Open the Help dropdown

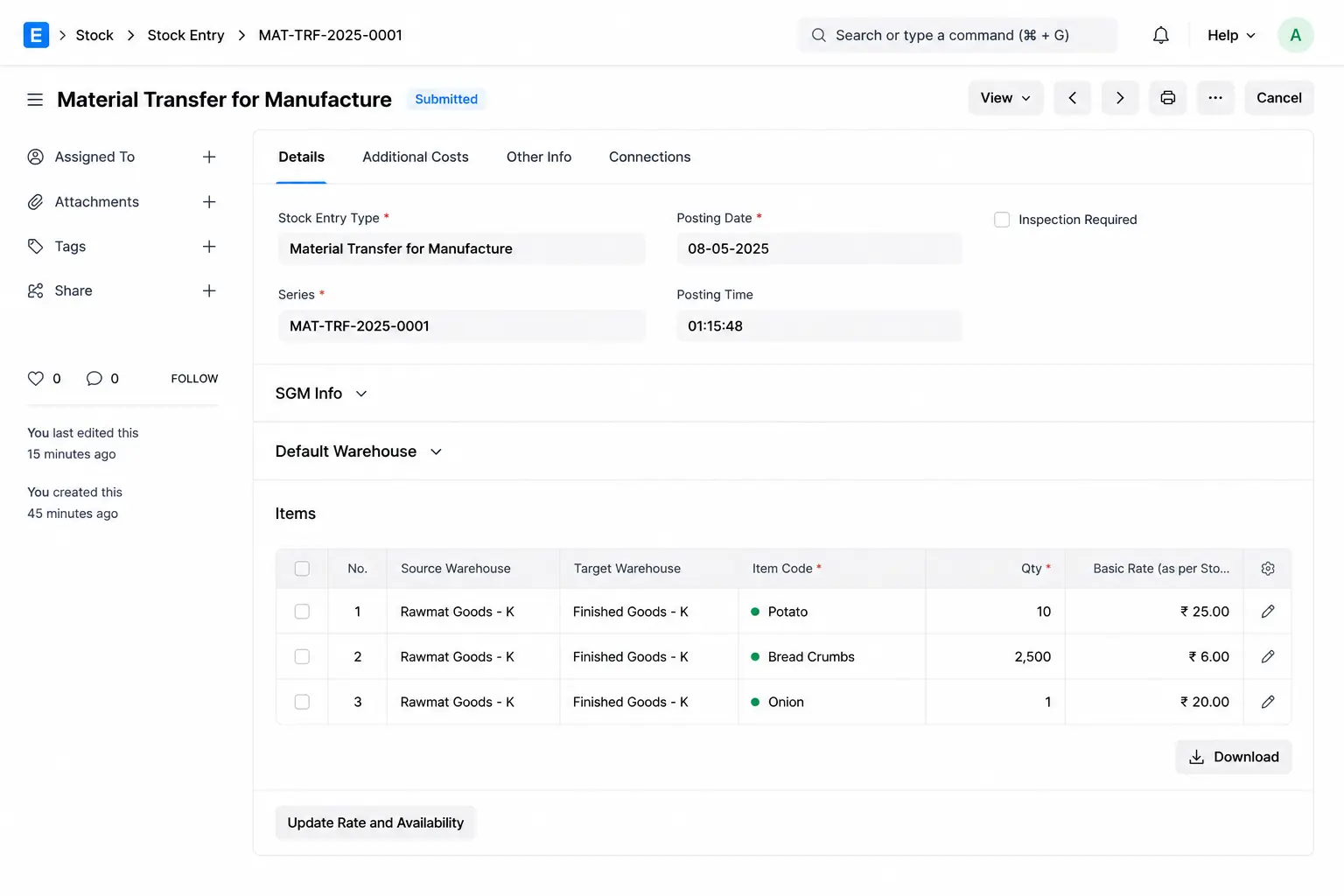click(x=1231, y=35)
